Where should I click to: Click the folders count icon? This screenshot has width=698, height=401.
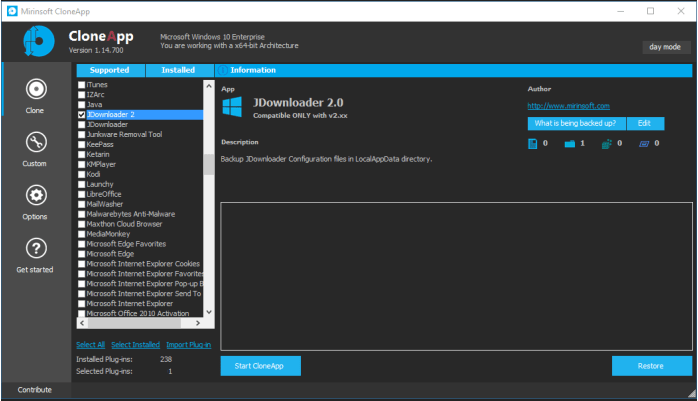click(569, 143)
